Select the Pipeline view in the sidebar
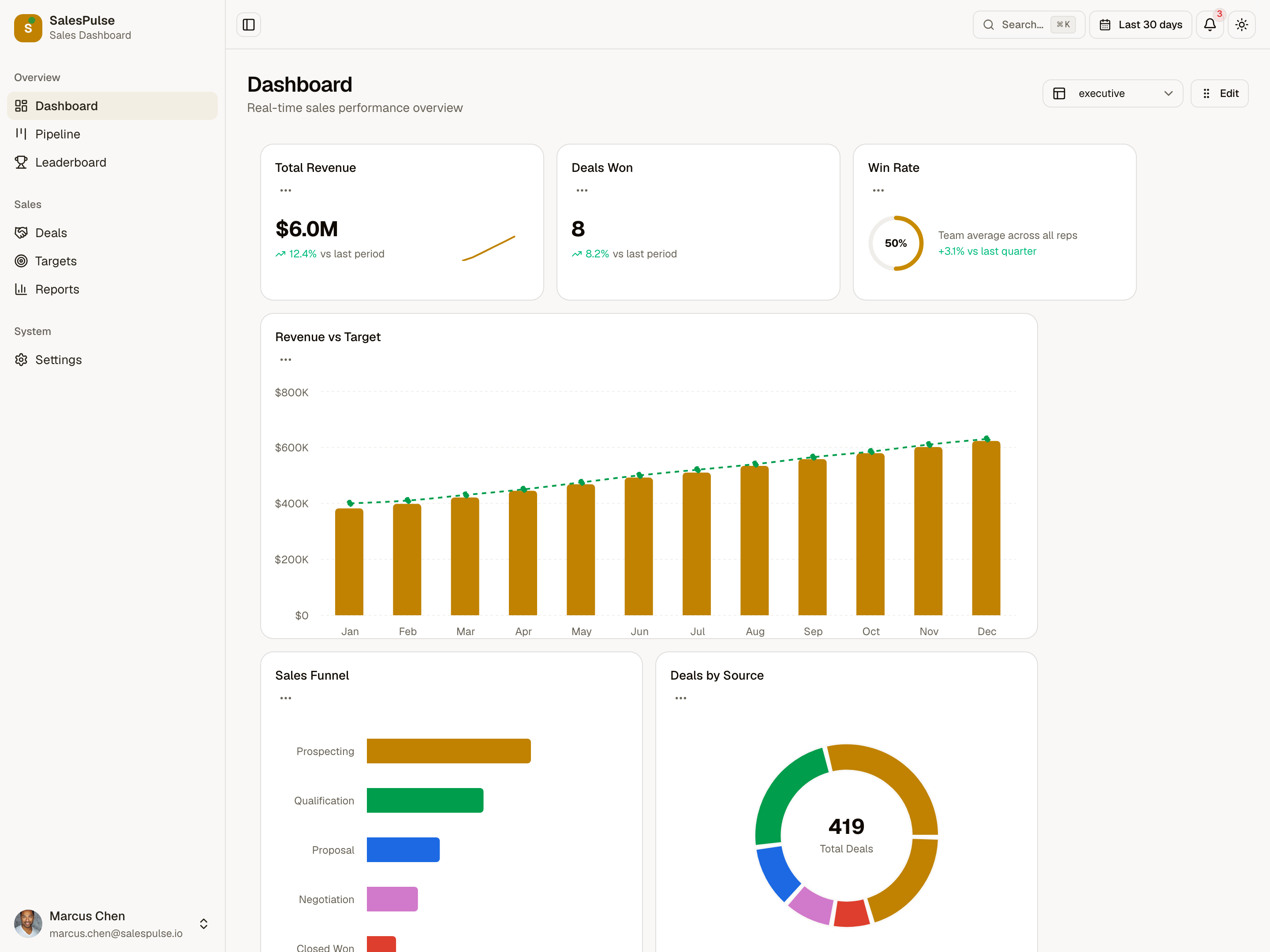Screen dimensions: 1270x952 pos(58,134)
